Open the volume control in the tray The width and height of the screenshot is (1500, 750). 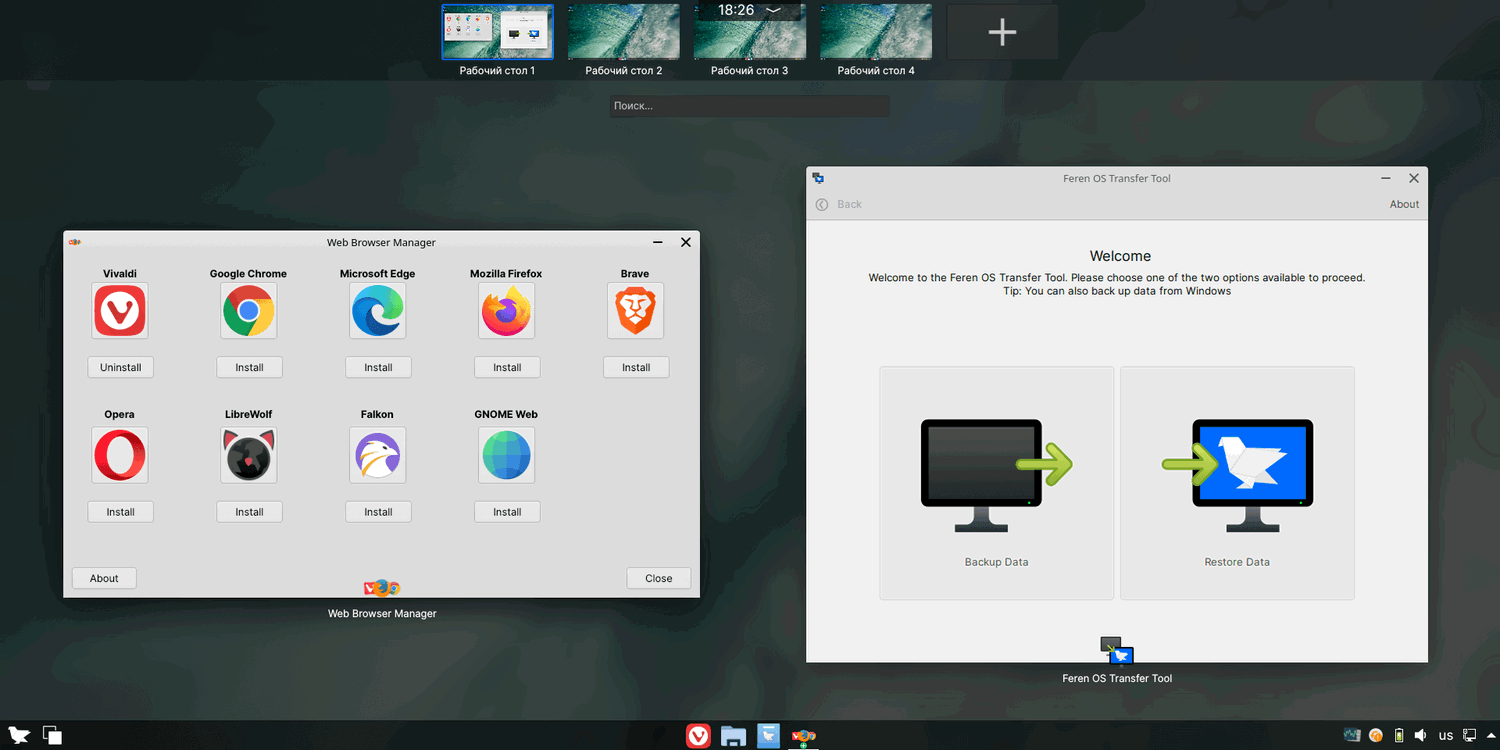point(1421,736)
